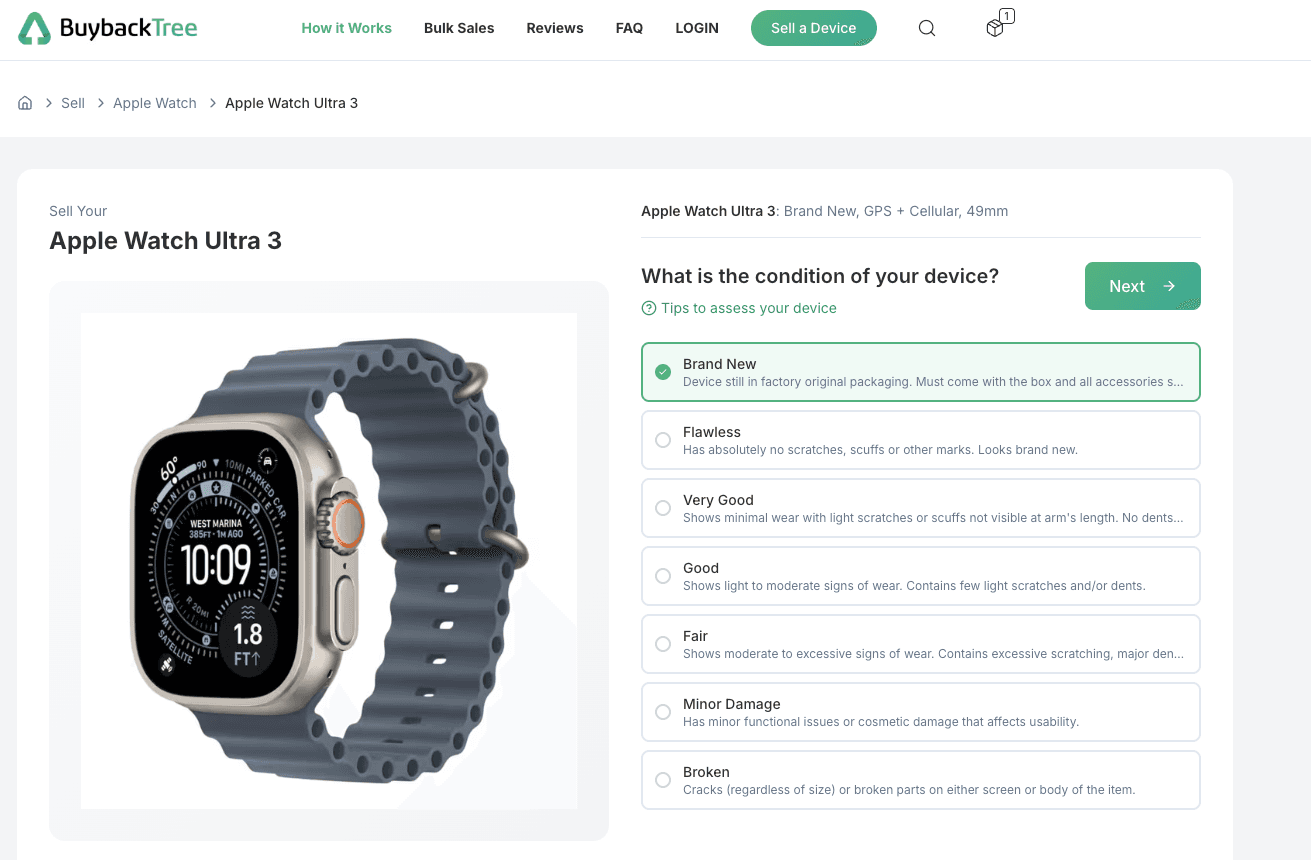
Task: Pick the Minor Damage condition
Action: click(921, 712)
